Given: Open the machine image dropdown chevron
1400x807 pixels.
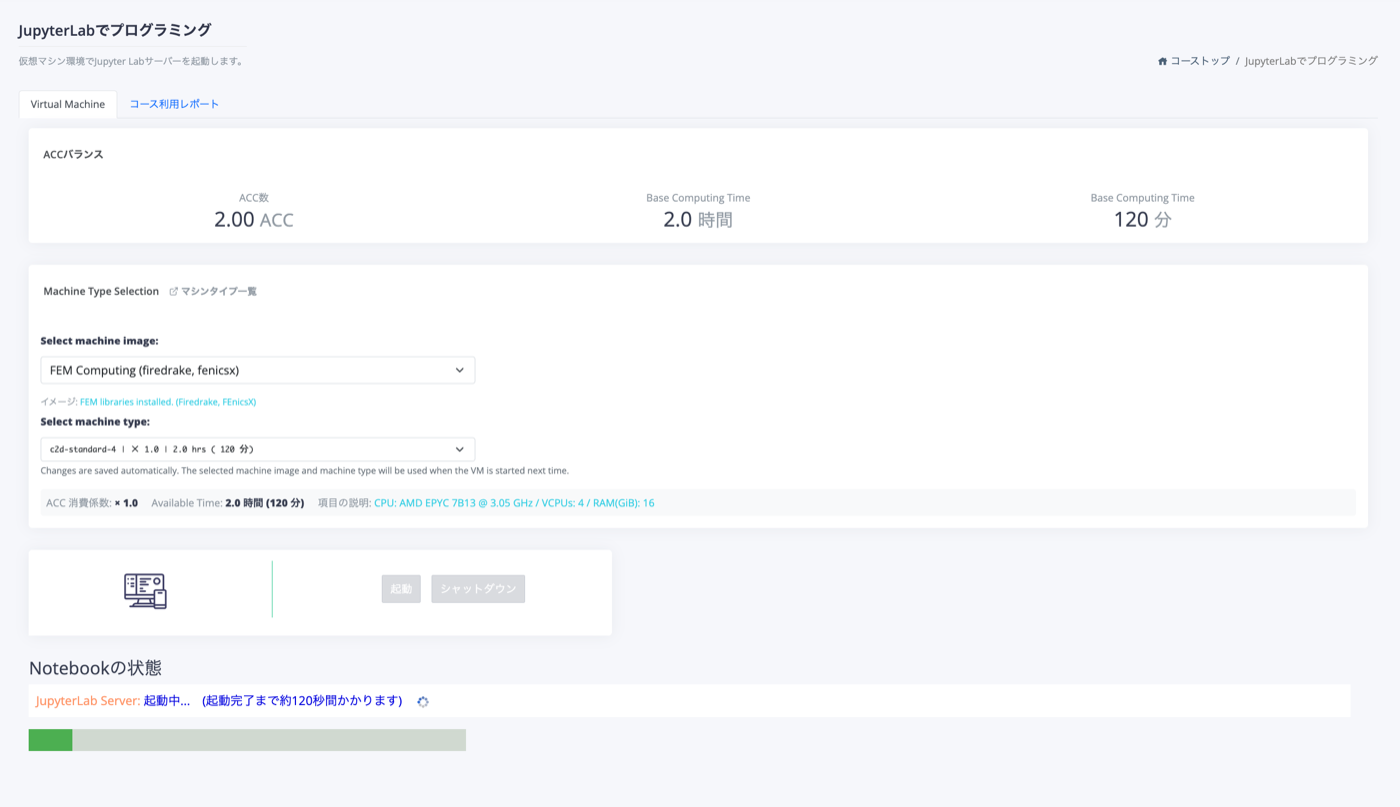Looking at the screenshot, I should click(460, 370).
